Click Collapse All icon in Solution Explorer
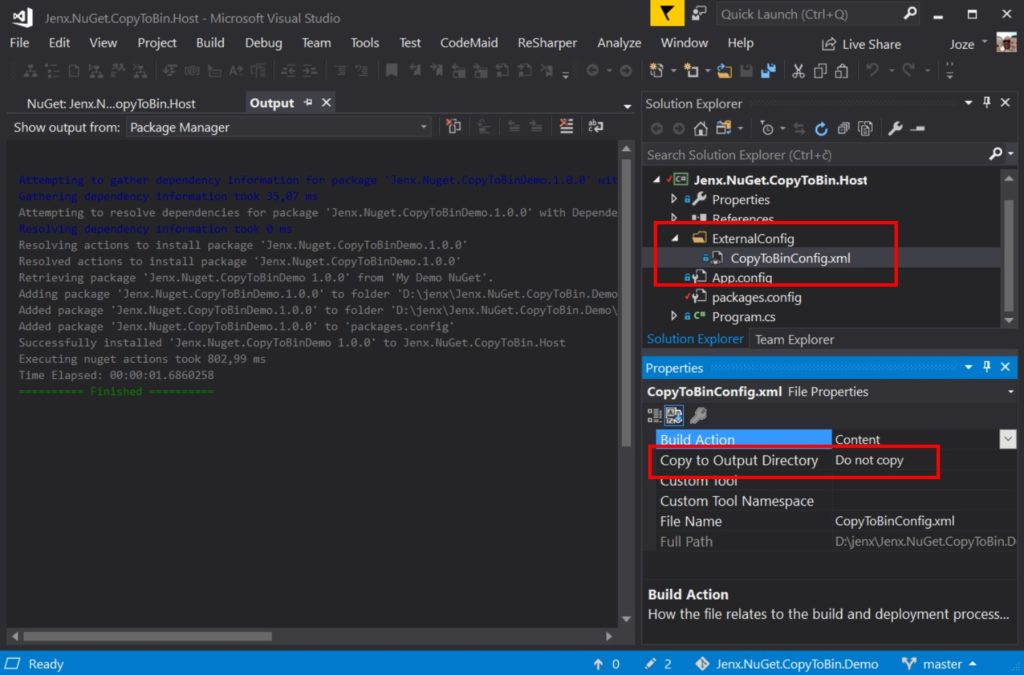Screen dimensions: 1024x675 843,129
